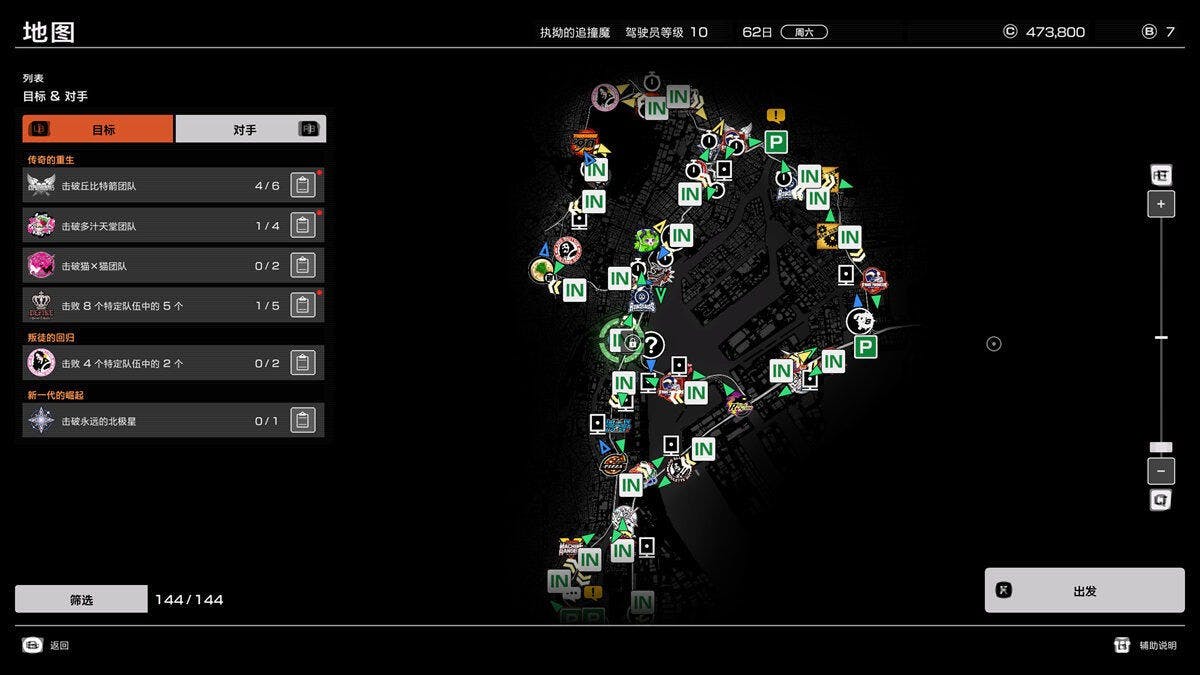Click the 目标 & 对手 list heading
Screen dimensions: 1200x675
coord(56,97)
